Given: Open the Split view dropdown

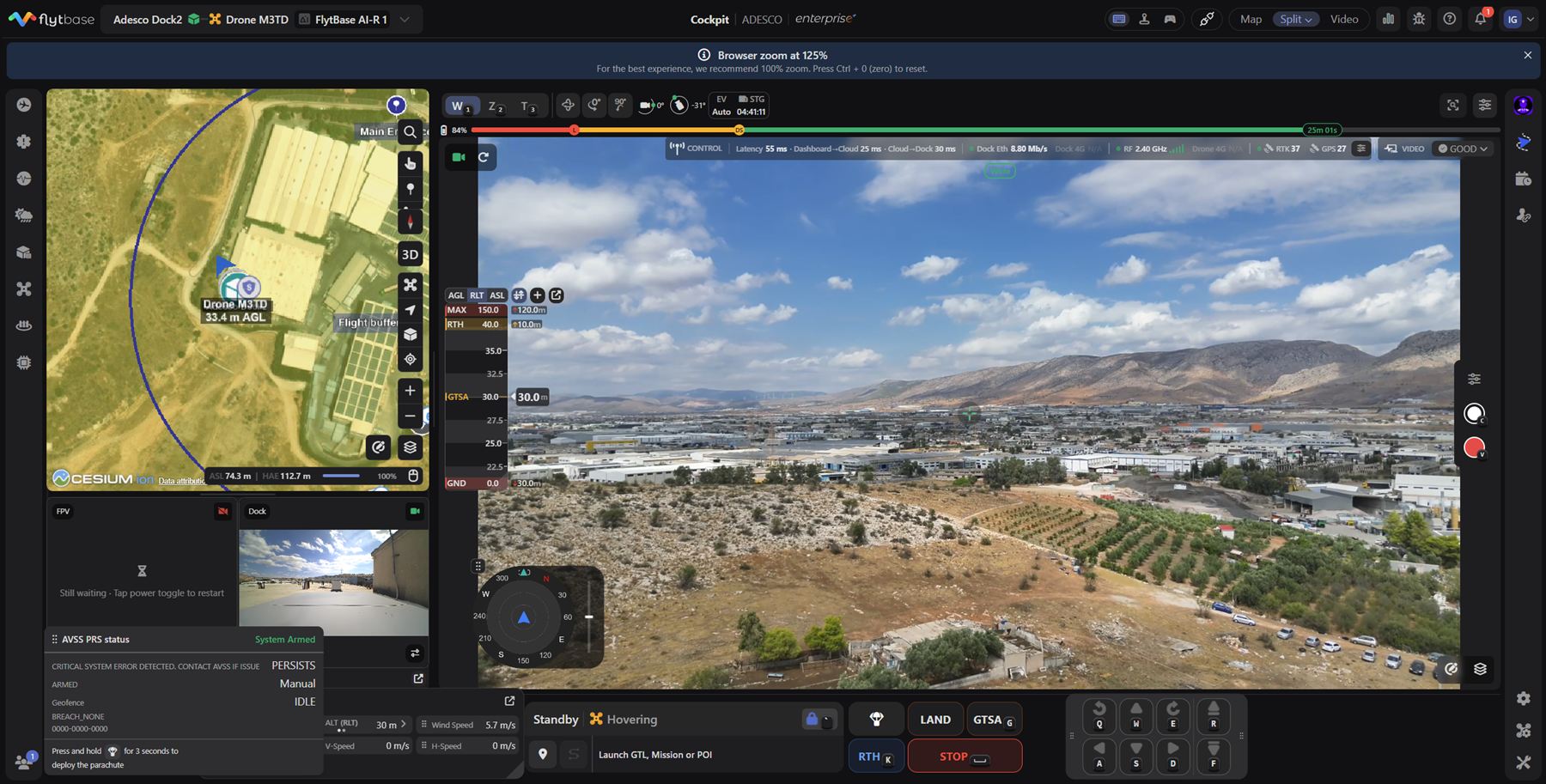Looking at the screenshot, I should pos(1295,19).
